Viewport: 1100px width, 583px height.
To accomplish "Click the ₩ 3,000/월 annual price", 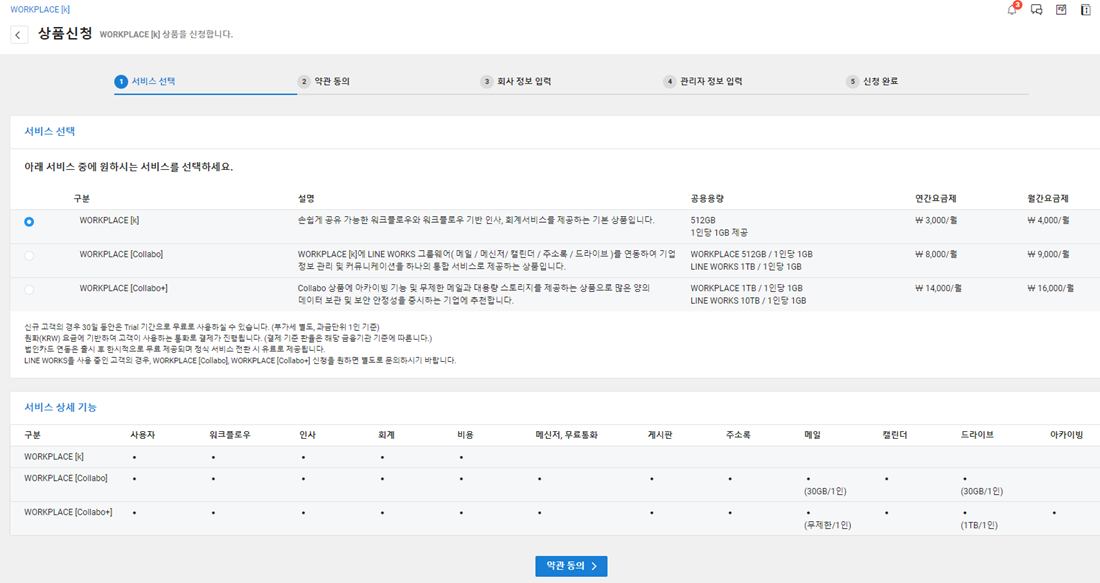I will point(936,220).
